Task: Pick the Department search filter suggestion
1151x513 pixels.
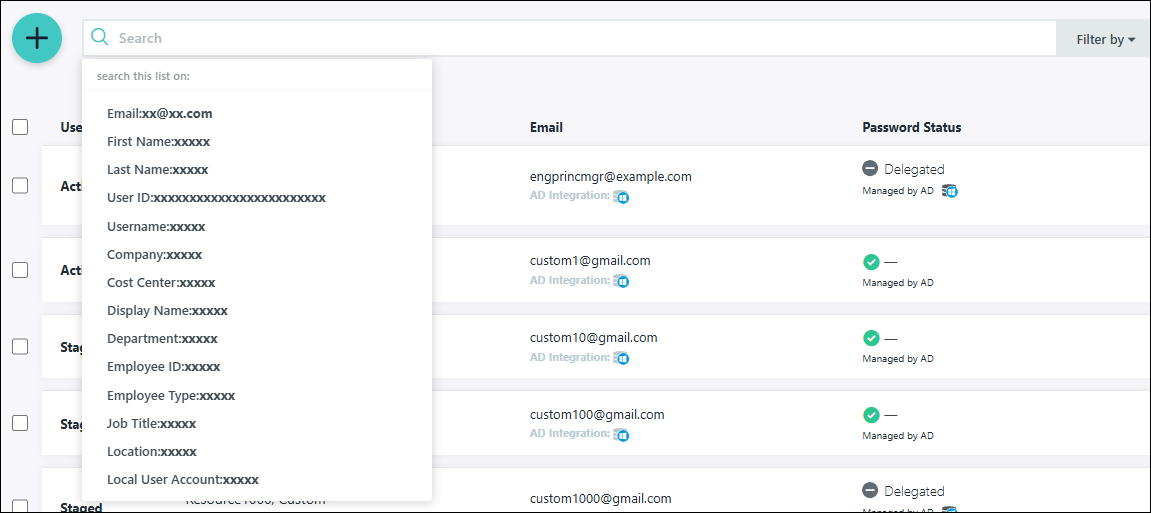Action: coord(162,339)
